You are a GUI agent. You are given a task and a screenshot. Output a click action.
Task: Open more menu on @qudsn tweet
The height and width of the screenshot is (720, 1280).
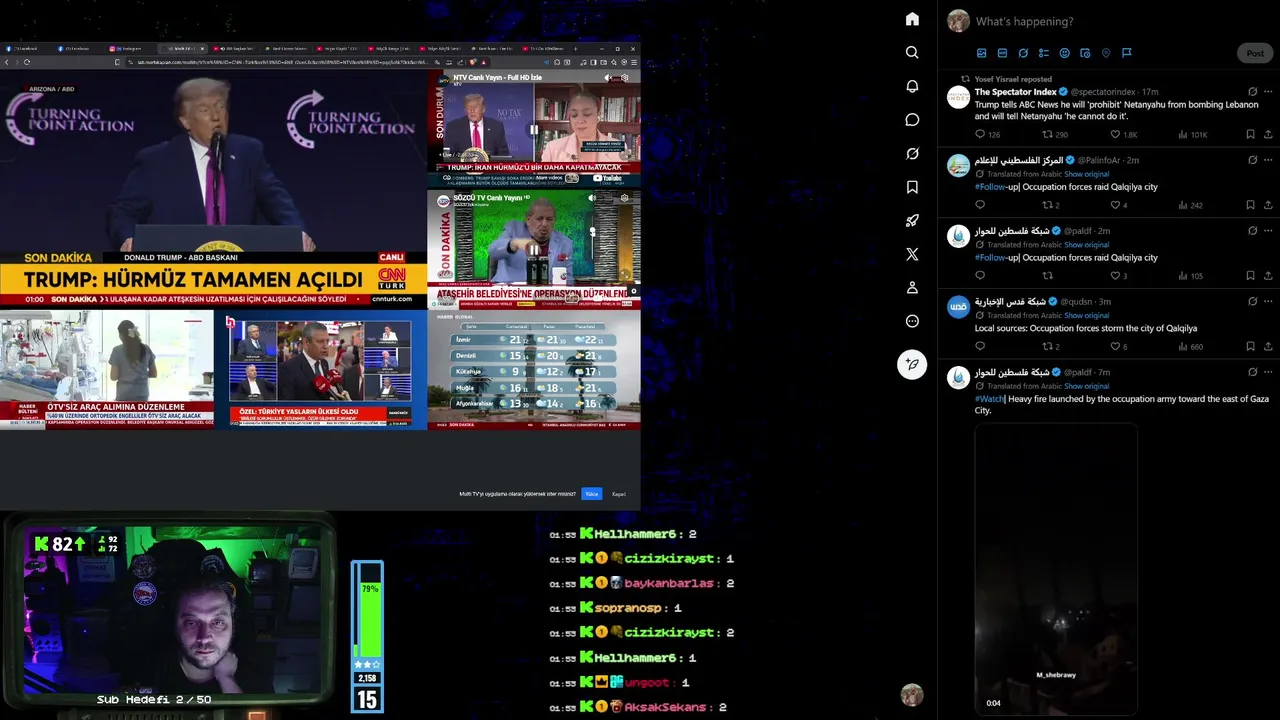(x=1268, y=301)
